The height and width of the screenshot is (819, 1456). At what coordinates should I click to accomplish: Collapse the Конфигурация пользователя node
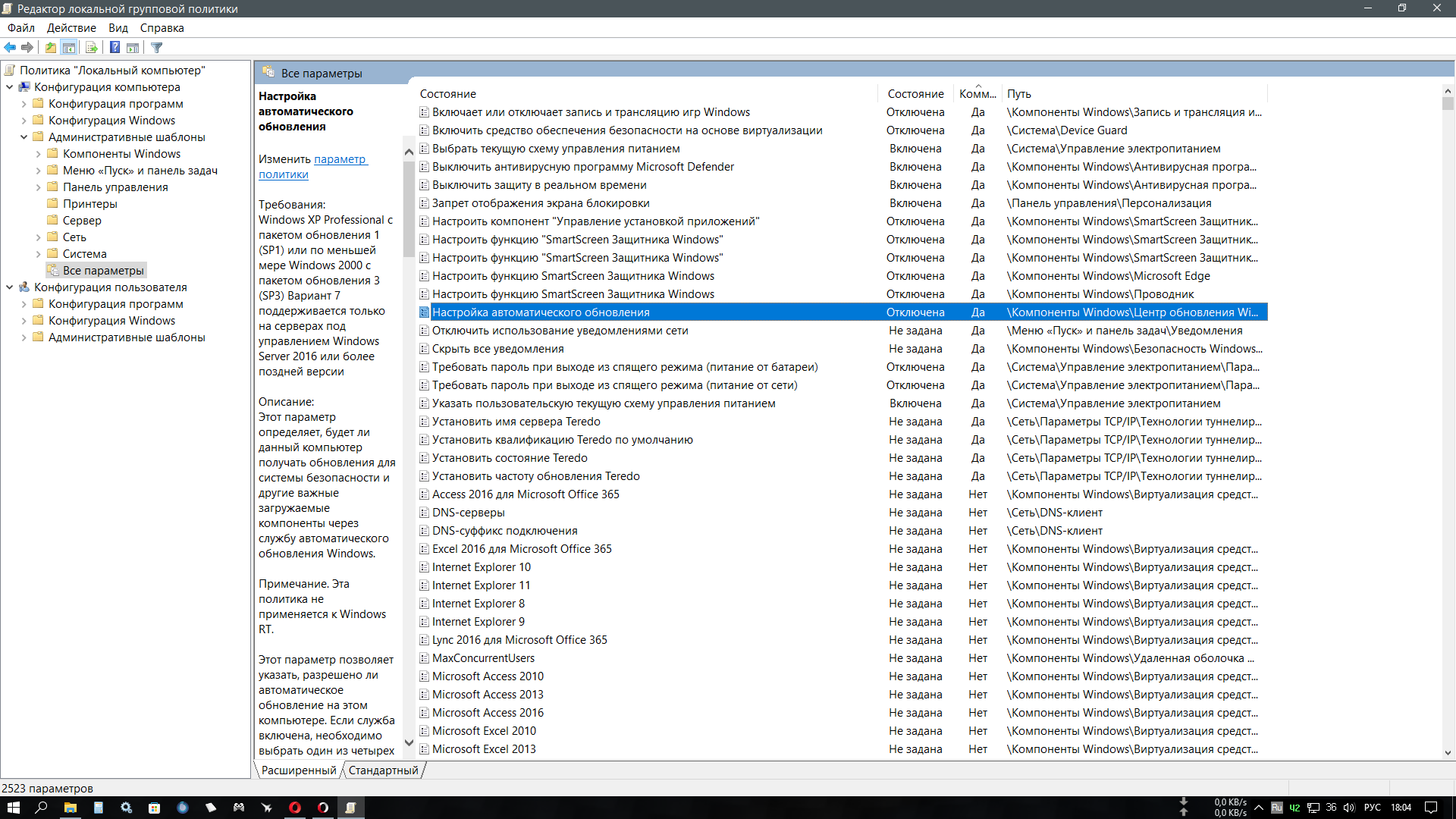tap(9, 287)
